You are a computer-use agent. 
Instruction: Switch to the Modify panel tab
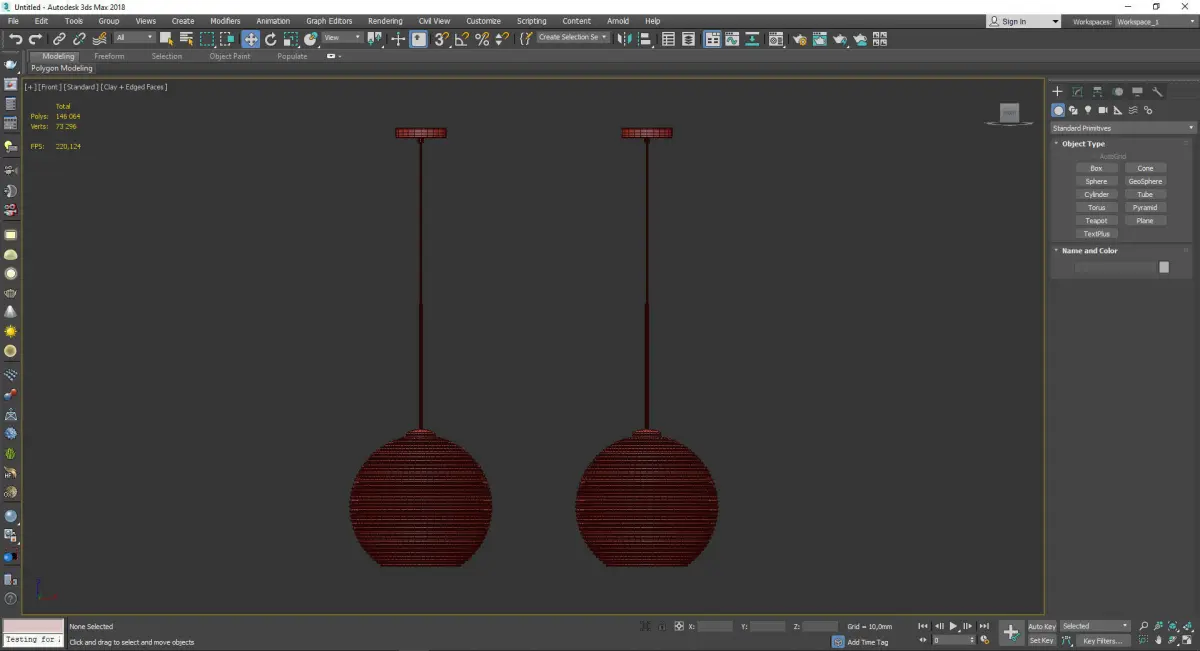pos(1077,91)
